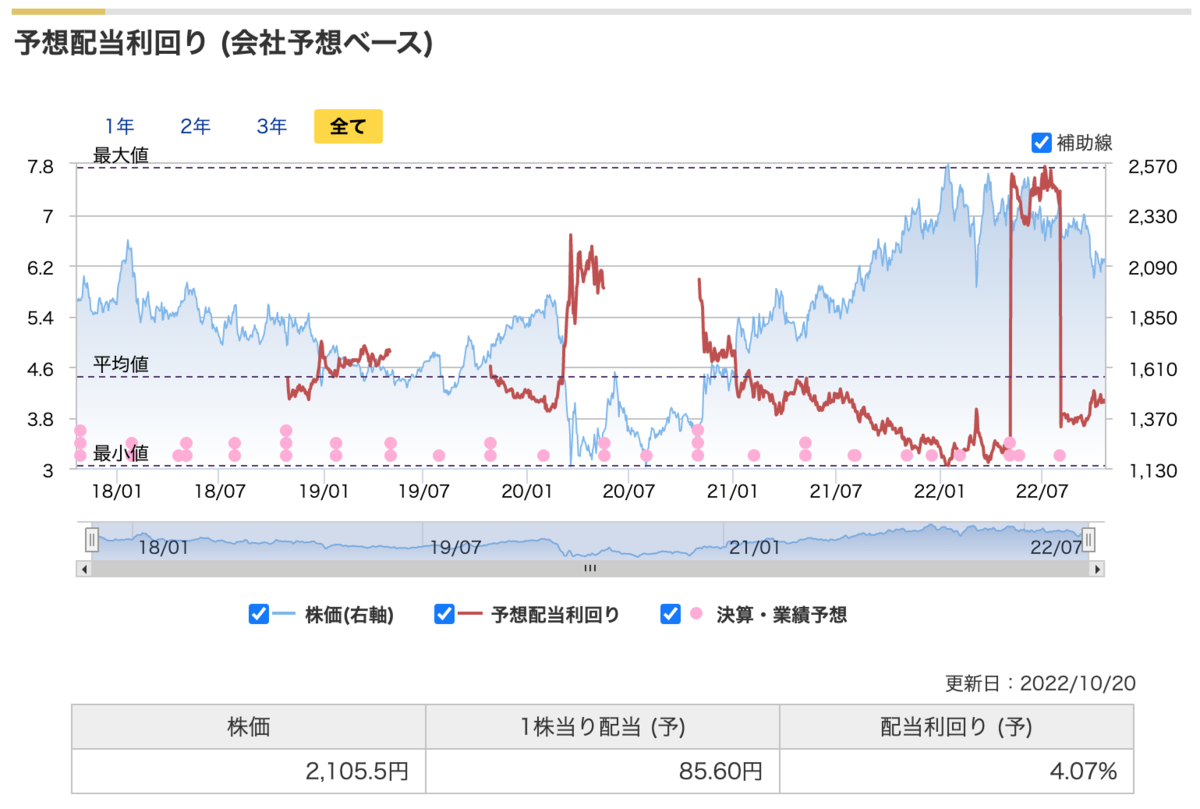Image resolution: width=1200 pixels, height=809 pixels.
Task: Click the 2,105.5円 stock price cell
Action: pyautogui.click(x=249, y=771)
